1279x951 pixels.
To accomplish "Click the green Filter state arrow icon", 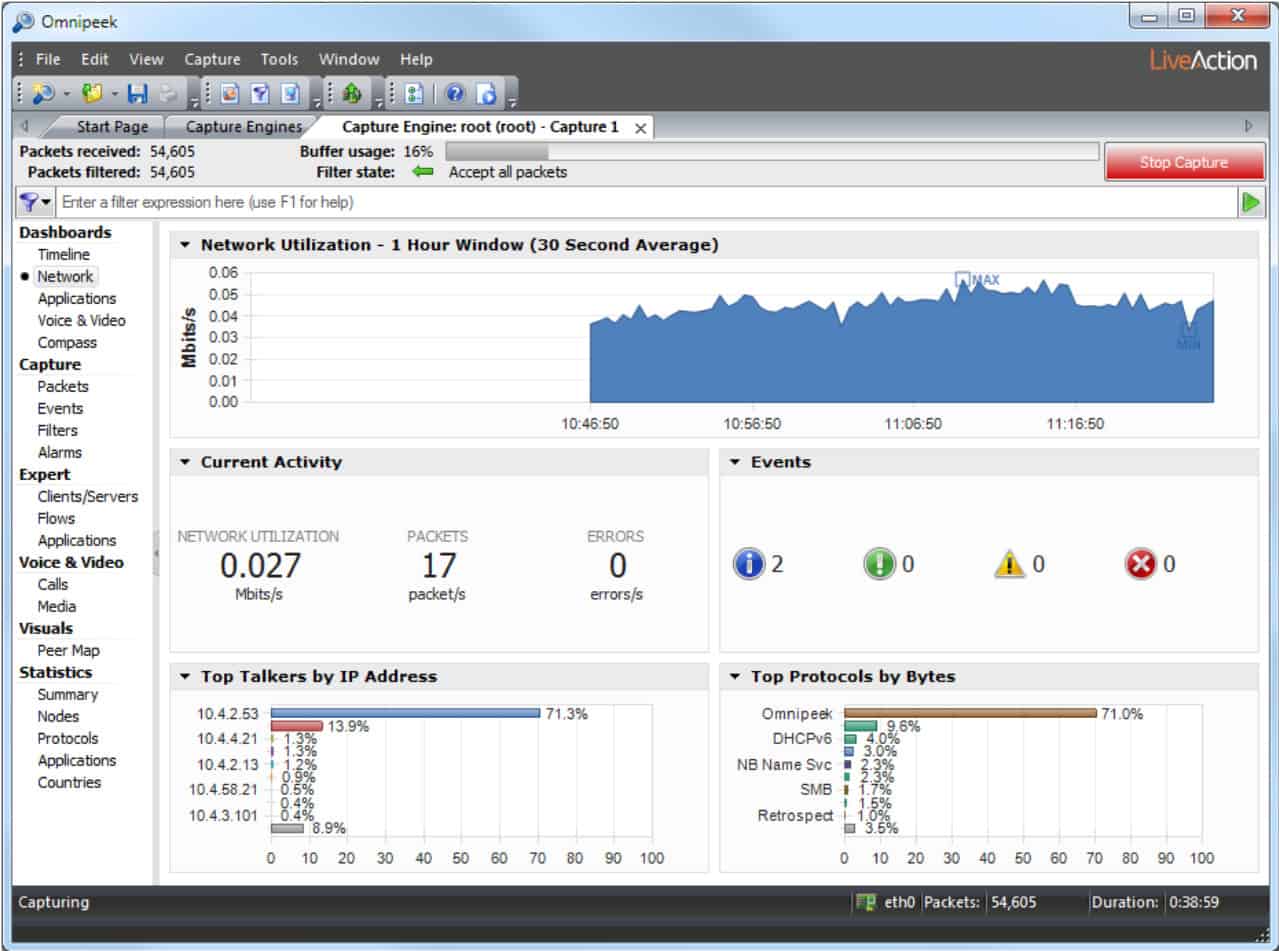I will pyautogui.click(x=423, y=172).
